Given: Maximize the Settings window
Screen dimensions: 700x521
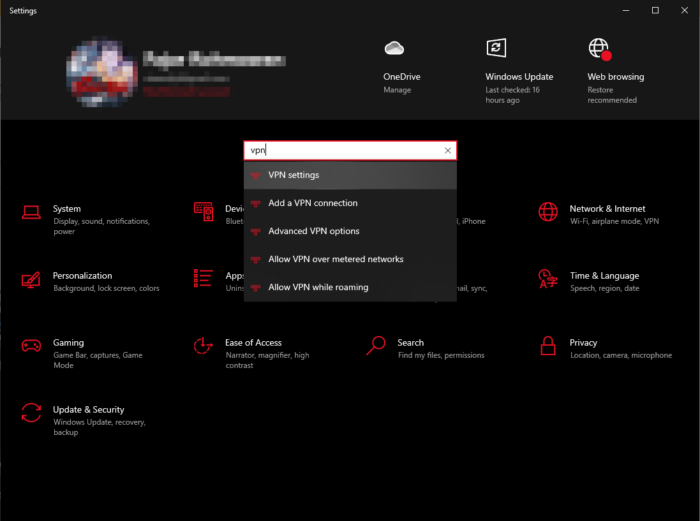Looking at the screenshot, I should click(x=655, y=10).
